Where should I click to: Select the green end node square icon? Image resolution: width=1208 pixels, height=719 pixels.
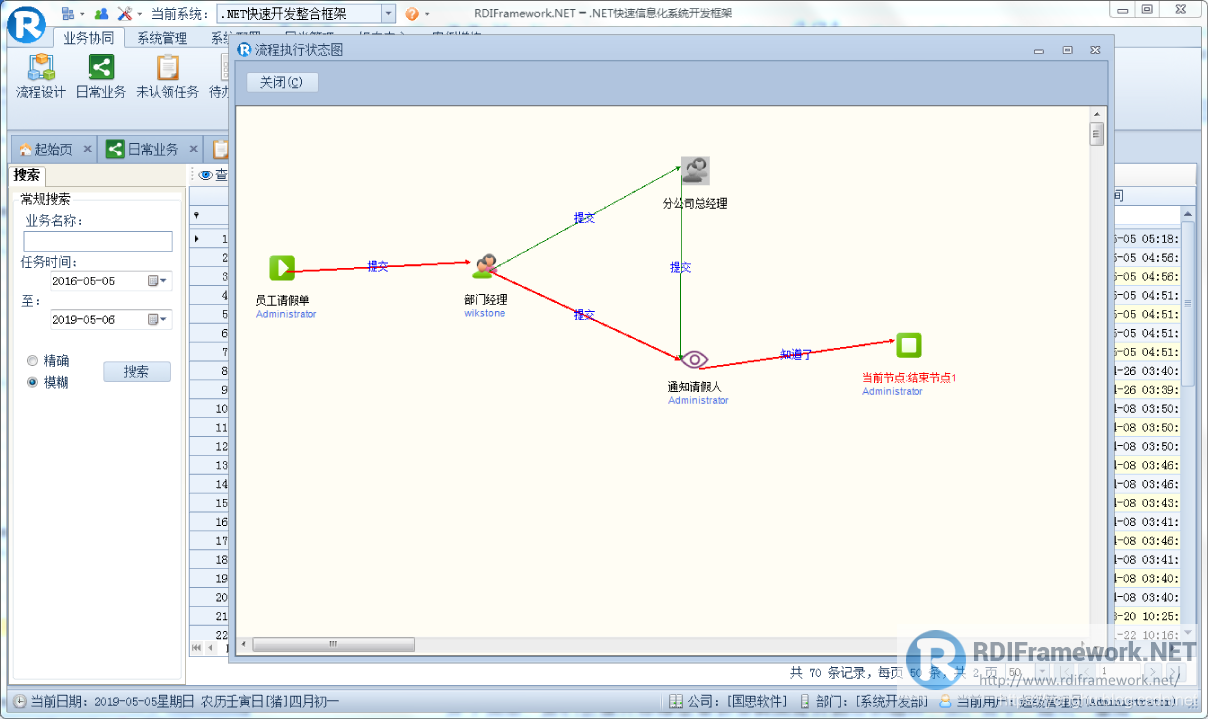[908, 346]
